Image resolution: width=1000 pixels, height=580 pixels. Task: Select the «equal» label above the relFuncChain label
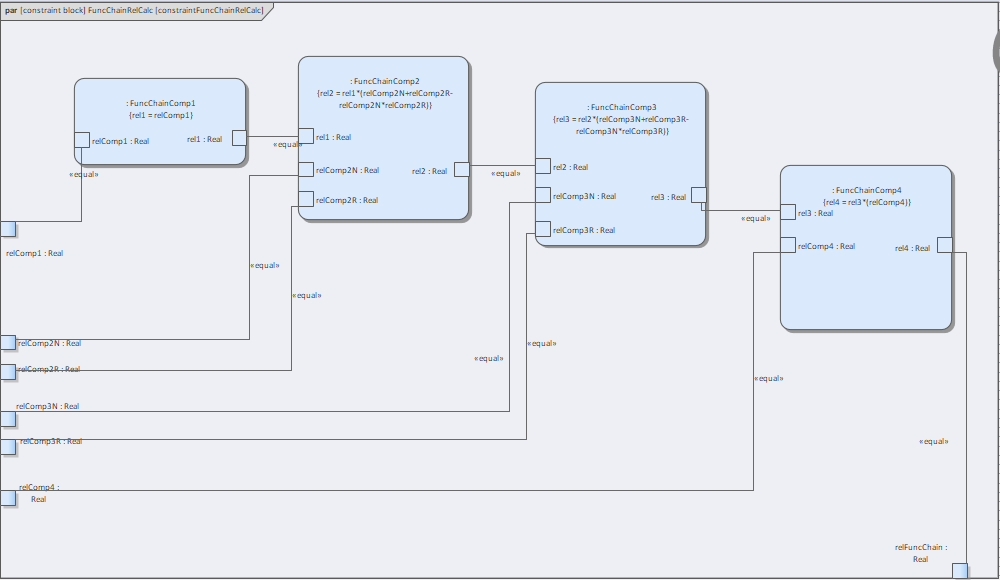click(934, 442)
